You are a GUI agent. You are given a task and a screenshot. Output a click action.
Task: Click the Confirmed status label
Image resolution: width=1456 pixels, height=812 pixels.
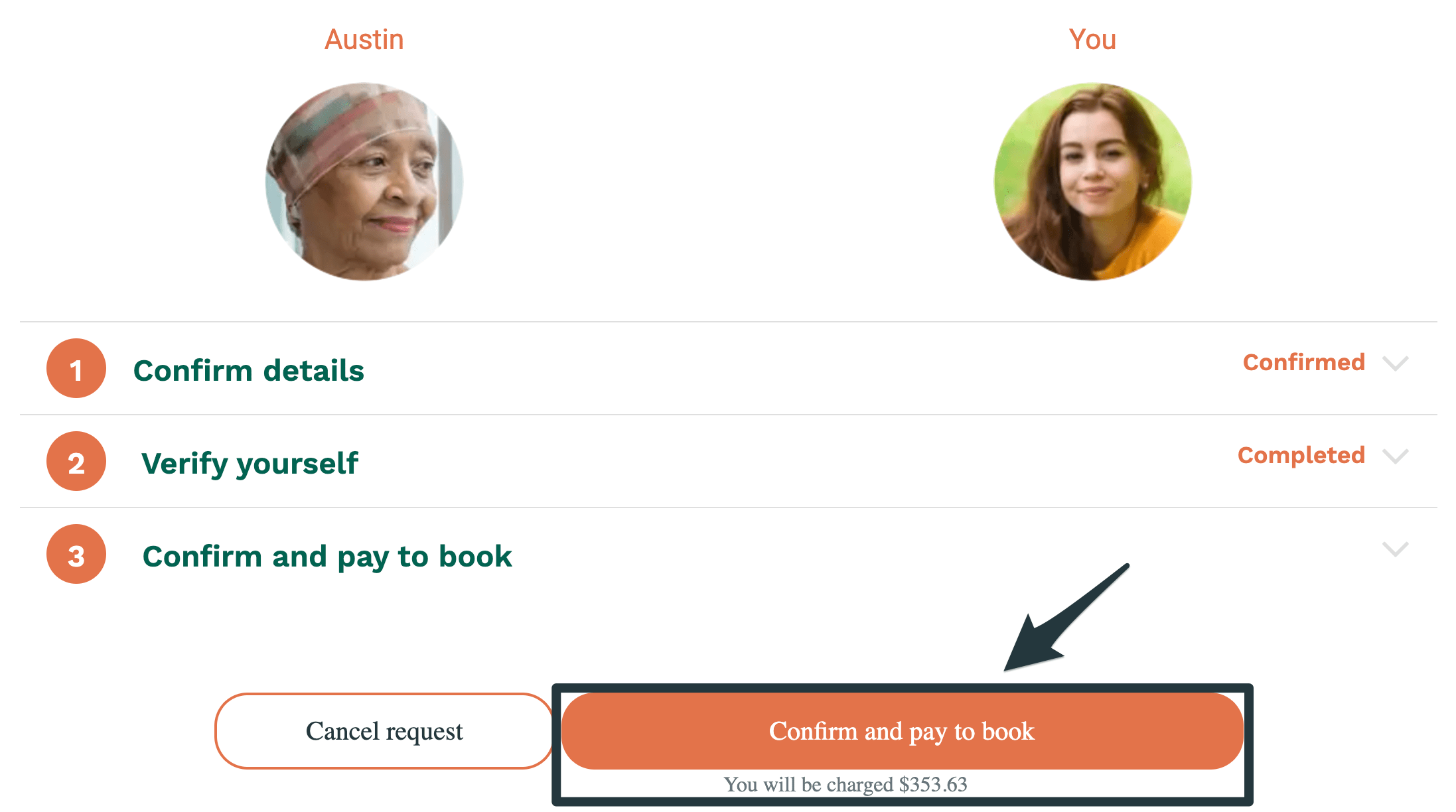pos(1303,362)
